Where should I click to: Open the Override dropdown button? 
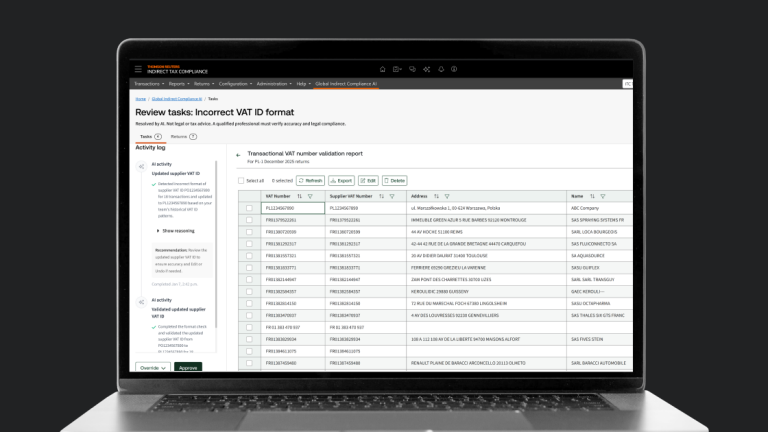pyautogui.click(x=153, y=367)
